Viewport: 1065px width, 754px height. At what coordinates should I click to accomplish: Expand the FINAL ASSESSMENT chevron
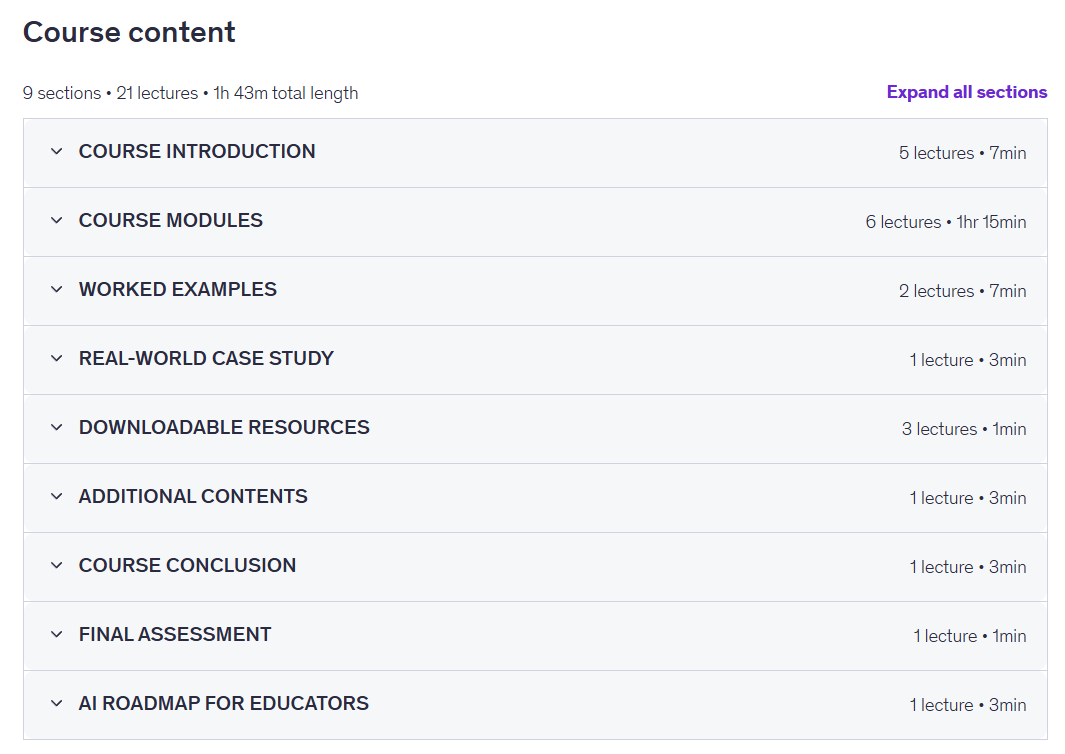[x=57, y=634]
